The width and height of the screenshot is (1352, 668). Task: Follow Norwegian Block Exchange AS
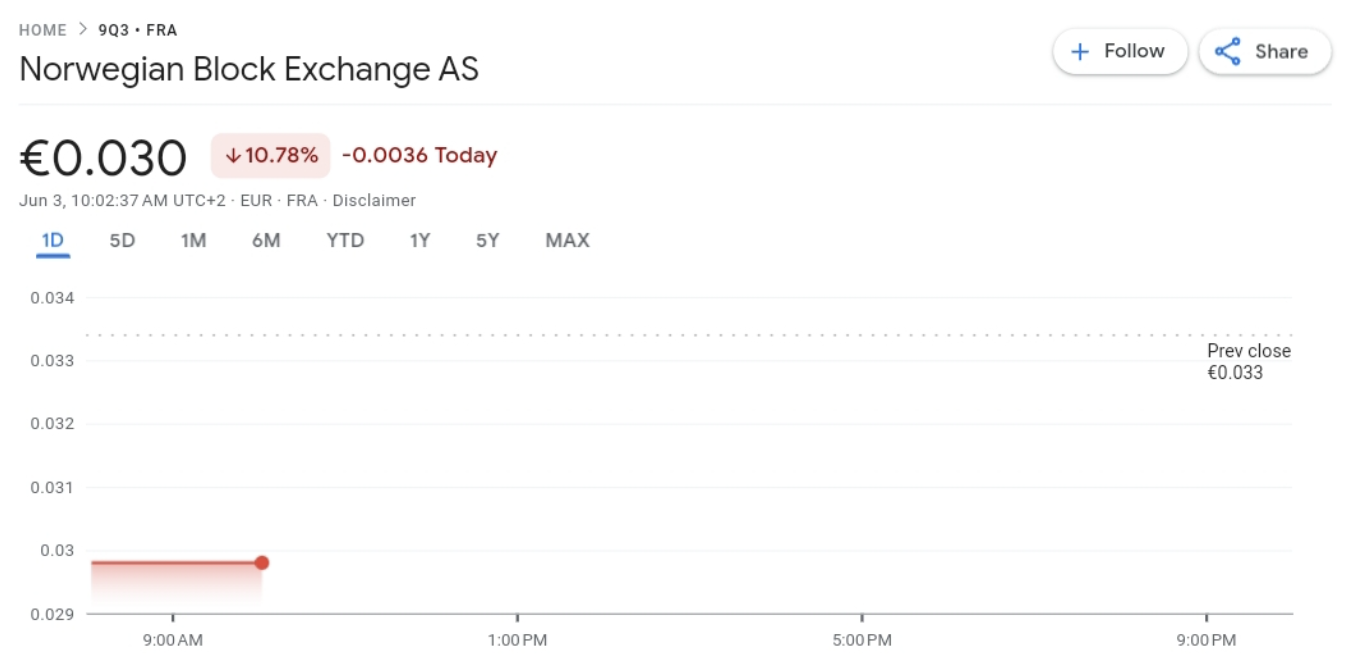tap(1120, 52)
